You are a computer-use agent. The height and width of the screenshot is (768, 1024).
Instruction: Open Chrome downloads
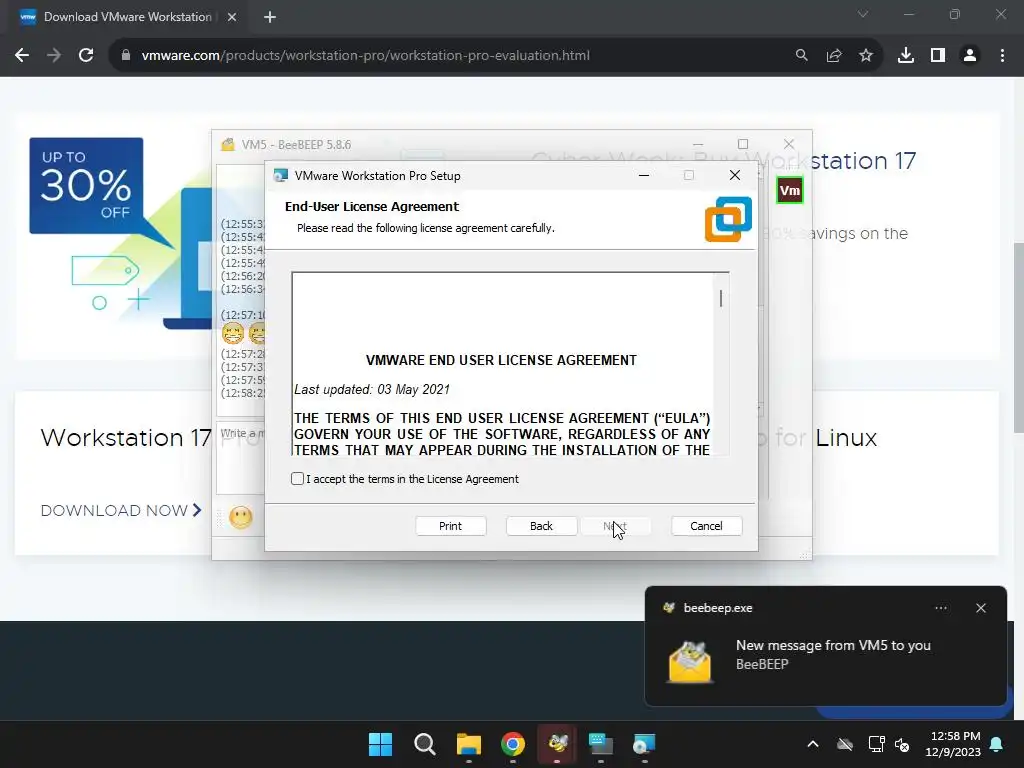point(906,56)
